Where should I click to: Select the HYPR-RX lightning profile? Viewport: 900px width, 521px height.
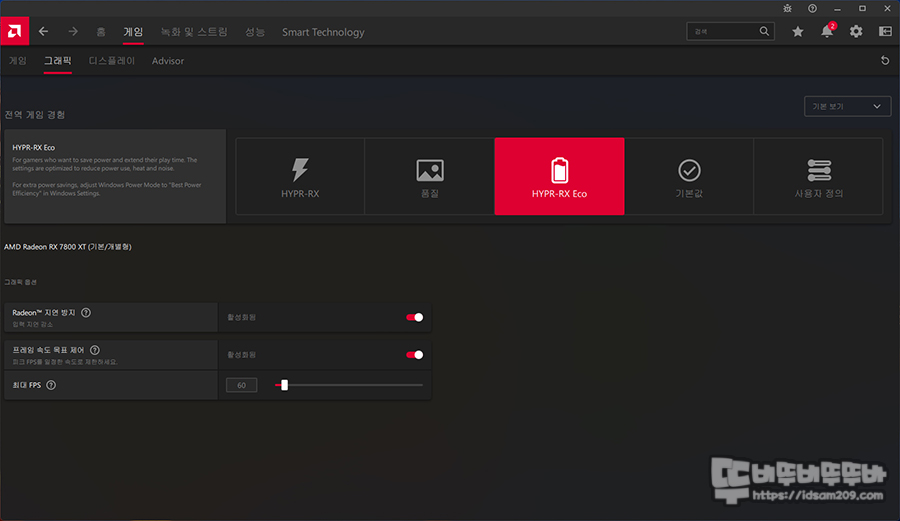[300, 176]
